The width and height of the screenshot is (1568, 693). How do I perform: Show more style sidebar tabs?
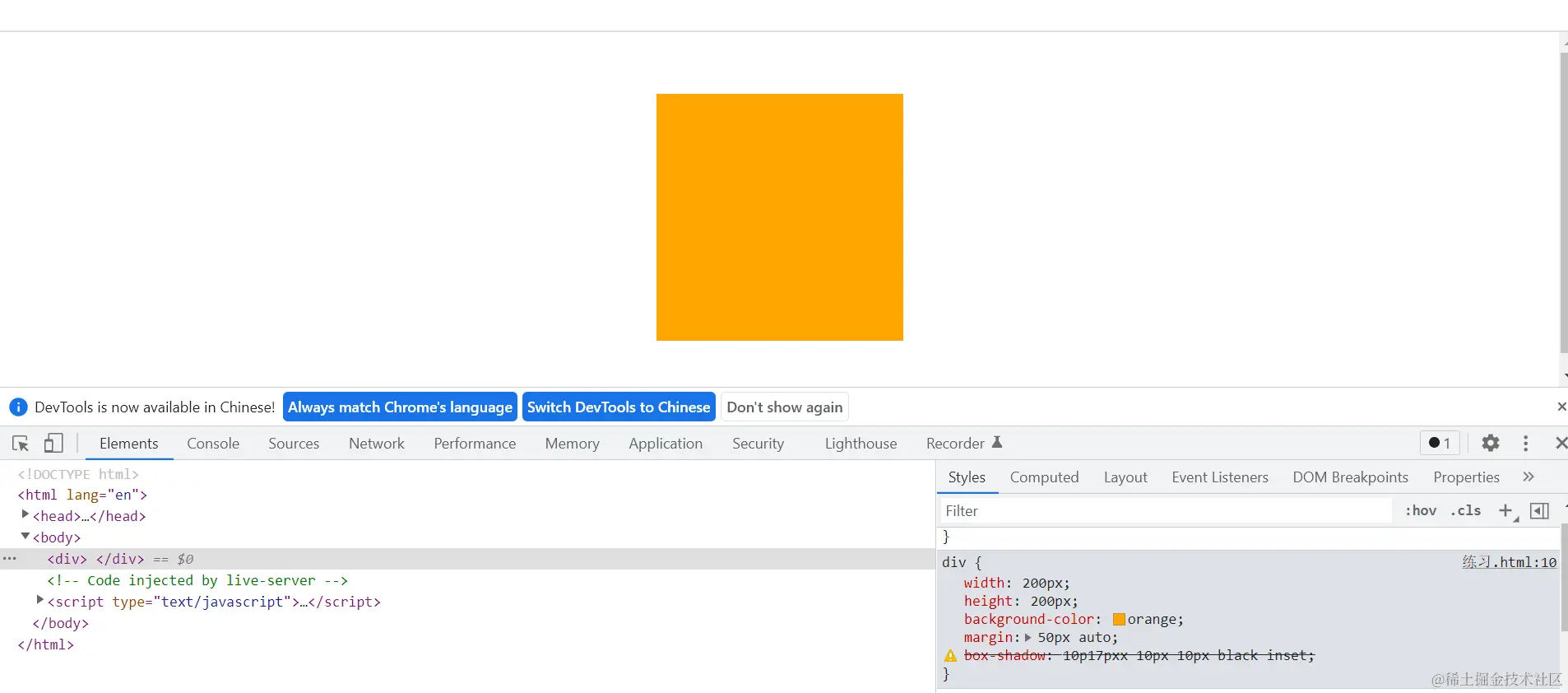[x=1529, y=477]
